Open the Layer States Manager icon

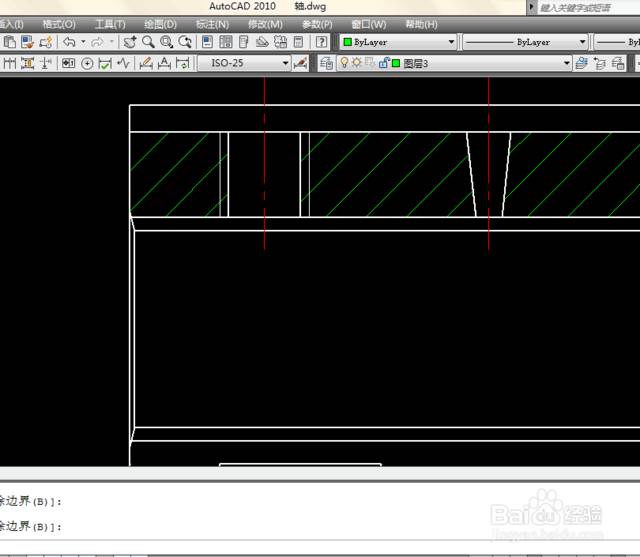pos(618,63)
